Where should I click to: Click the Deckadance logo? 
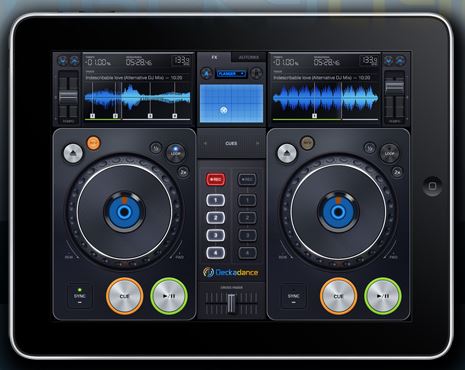231,272
